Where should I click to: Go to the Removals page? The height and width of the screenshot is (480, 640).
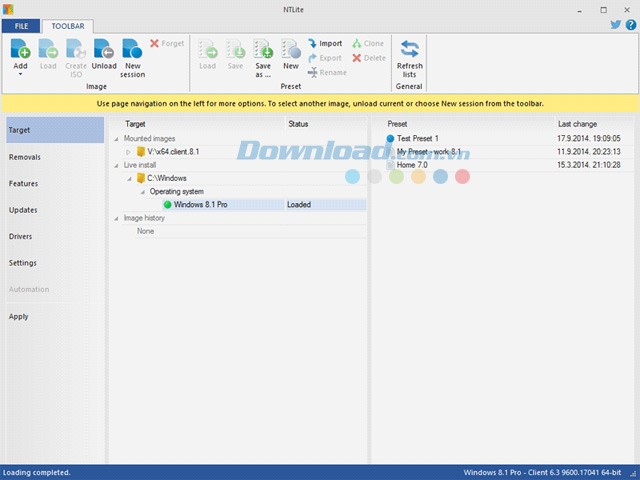[25, 157]
